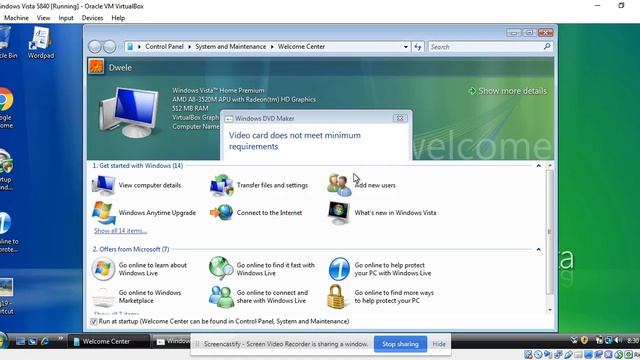Screen dimensions: 640x360
Task: Collapse the Offers from Microsoft section
Action: pyautogui.click(x=538, y=249)
